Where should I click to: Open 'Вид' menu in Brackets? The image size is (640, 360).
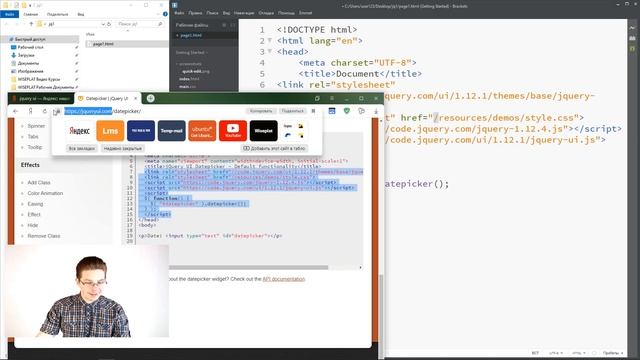pyautogui.click(x=226, y=13)
